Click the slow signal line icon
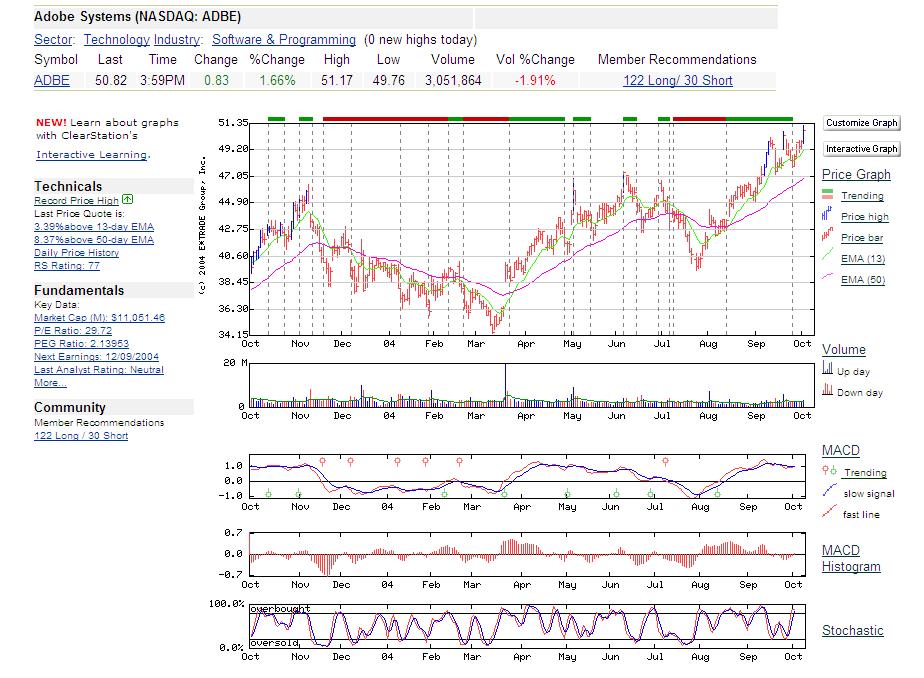Viewport: 924px width, 678px height. pyautogui.click(x=829, y=490)
